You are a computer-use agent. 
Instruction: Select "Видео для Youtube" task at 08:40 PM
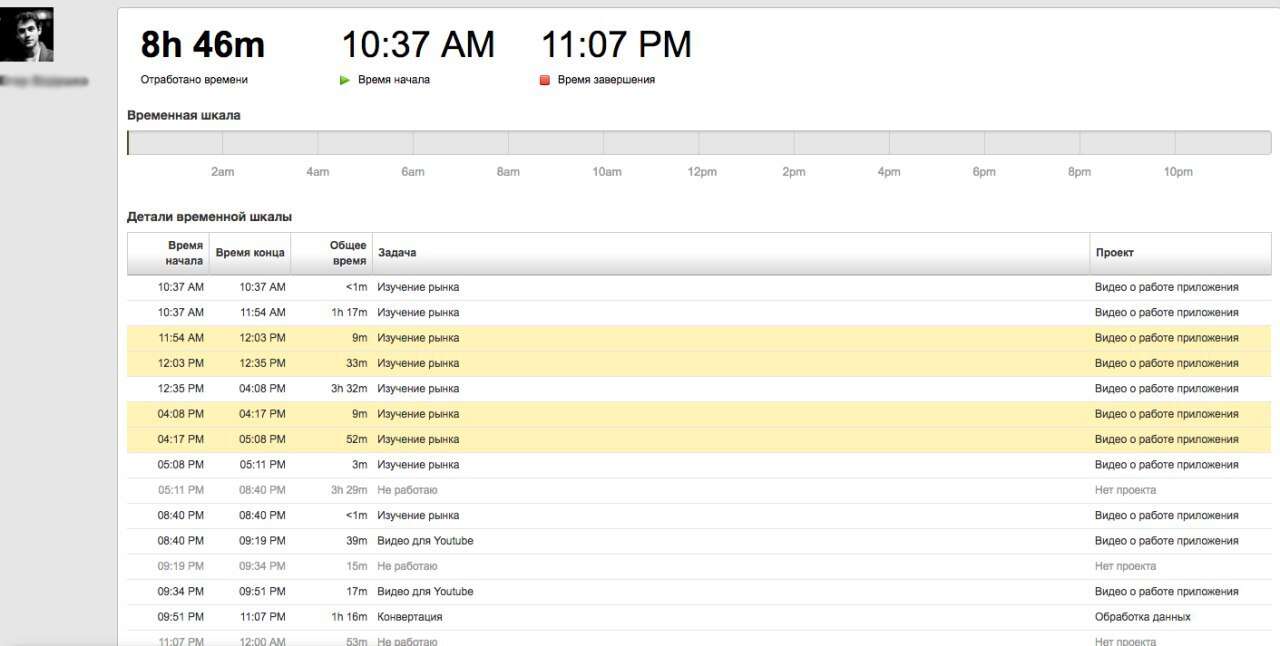(425, 541)
